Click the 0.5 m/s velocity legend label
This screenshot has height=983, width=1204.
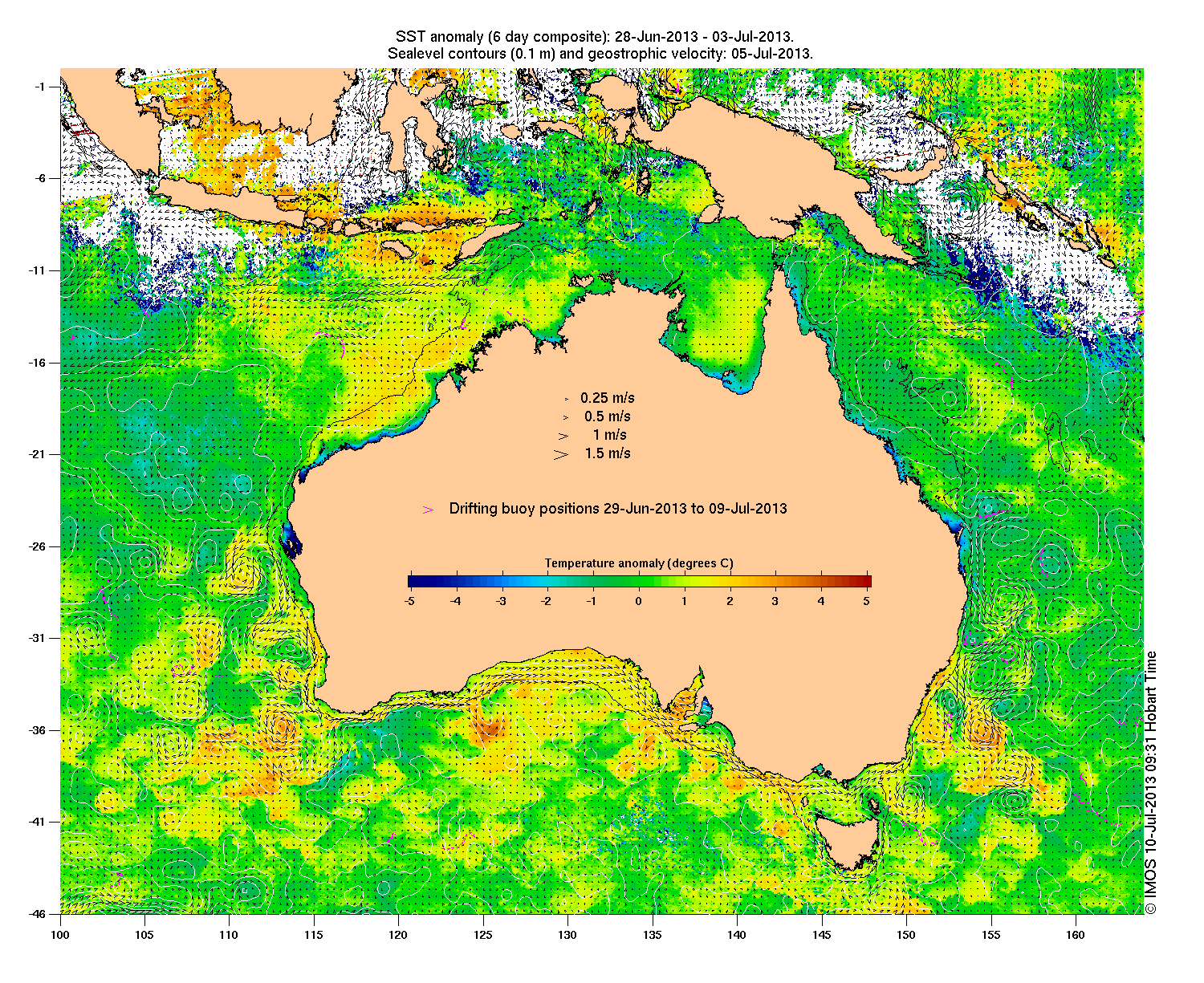[608, 416]
